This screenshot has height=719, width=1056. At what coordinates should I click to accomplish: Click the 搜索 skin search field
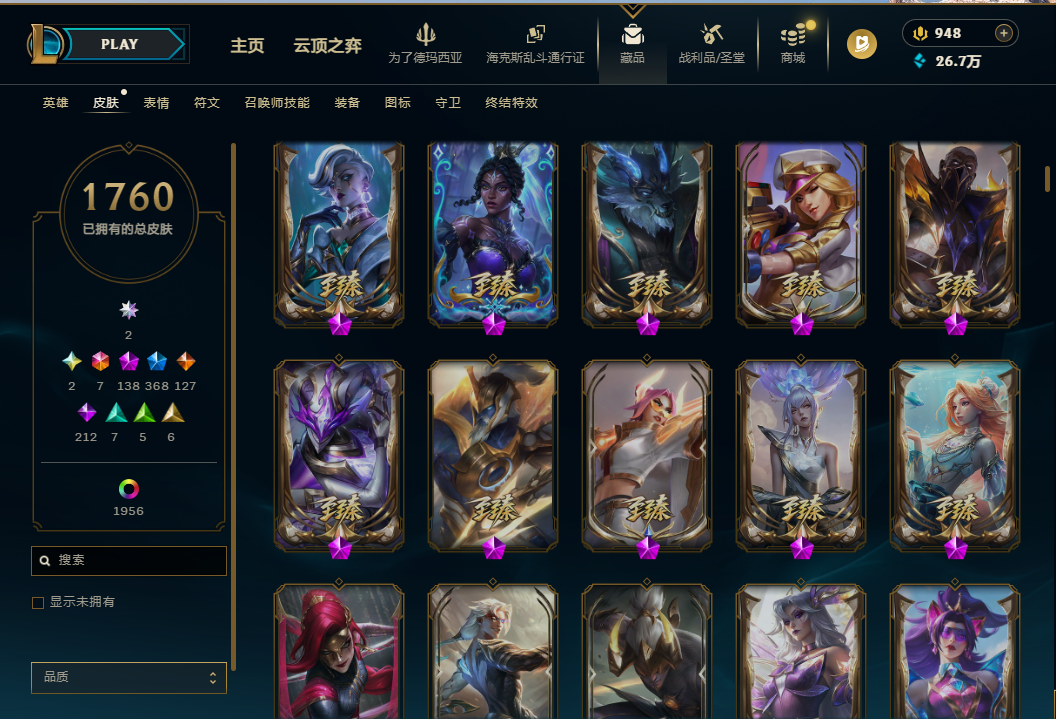pyautogui.click(x=129, y=561)
